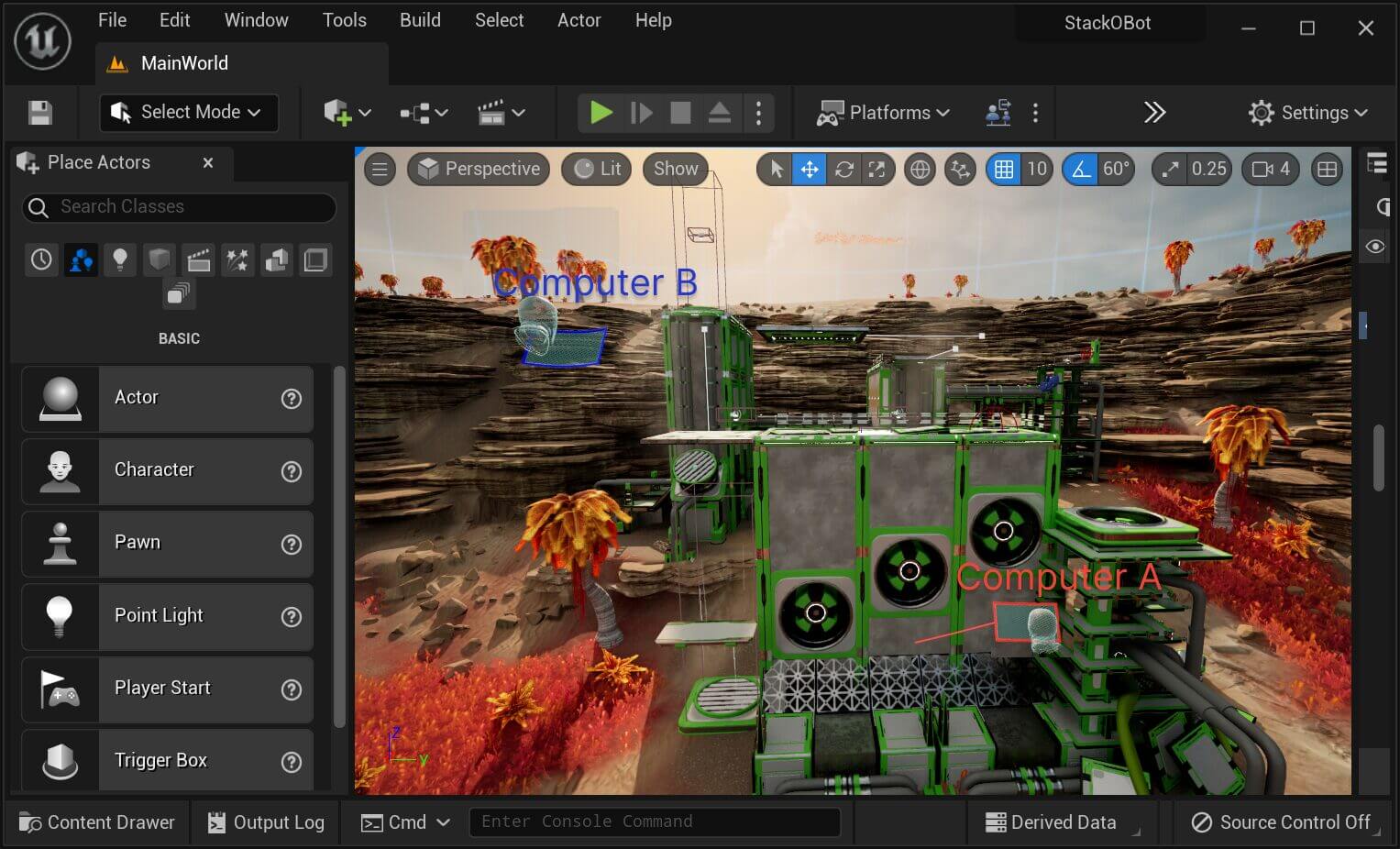
Task: Open the Platforms dropdown
Action: tap(882, 112)
